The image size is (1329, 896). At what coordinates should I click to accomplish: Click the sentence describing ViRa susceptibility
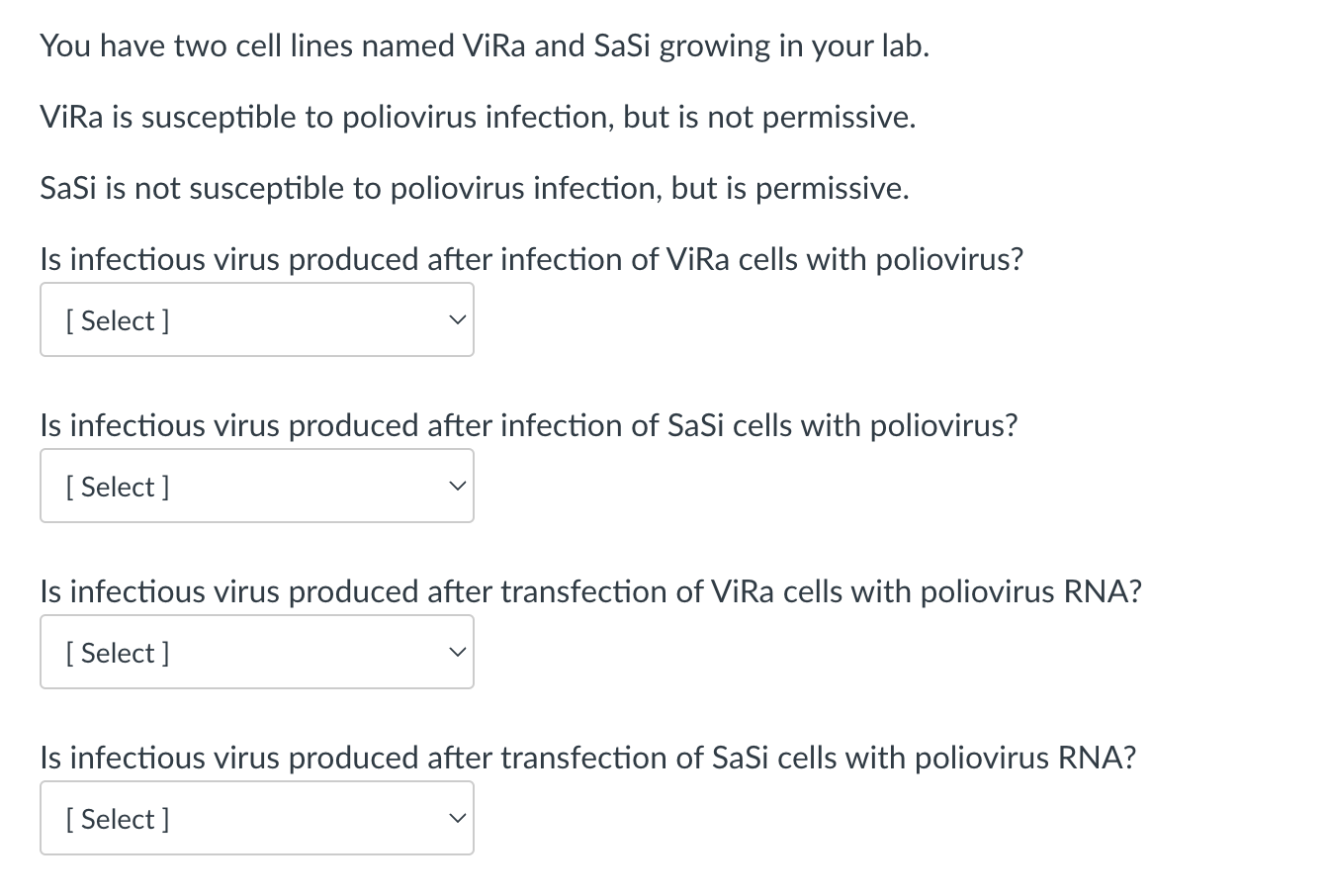coord(478,116)
